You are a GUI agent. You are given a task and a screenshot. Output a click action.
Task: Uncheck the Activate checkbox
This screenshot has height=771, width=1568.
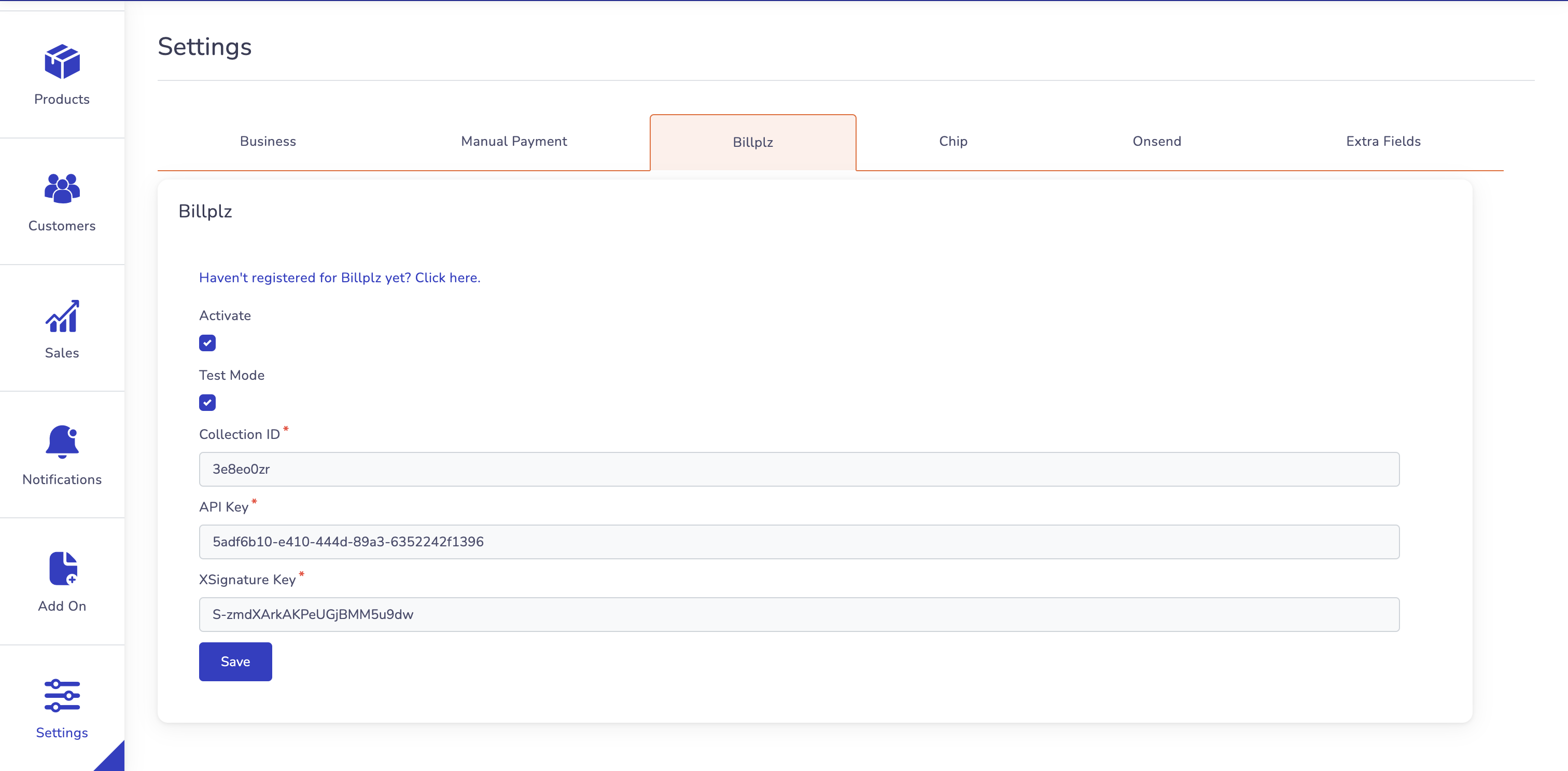click(x=207, y=343)
